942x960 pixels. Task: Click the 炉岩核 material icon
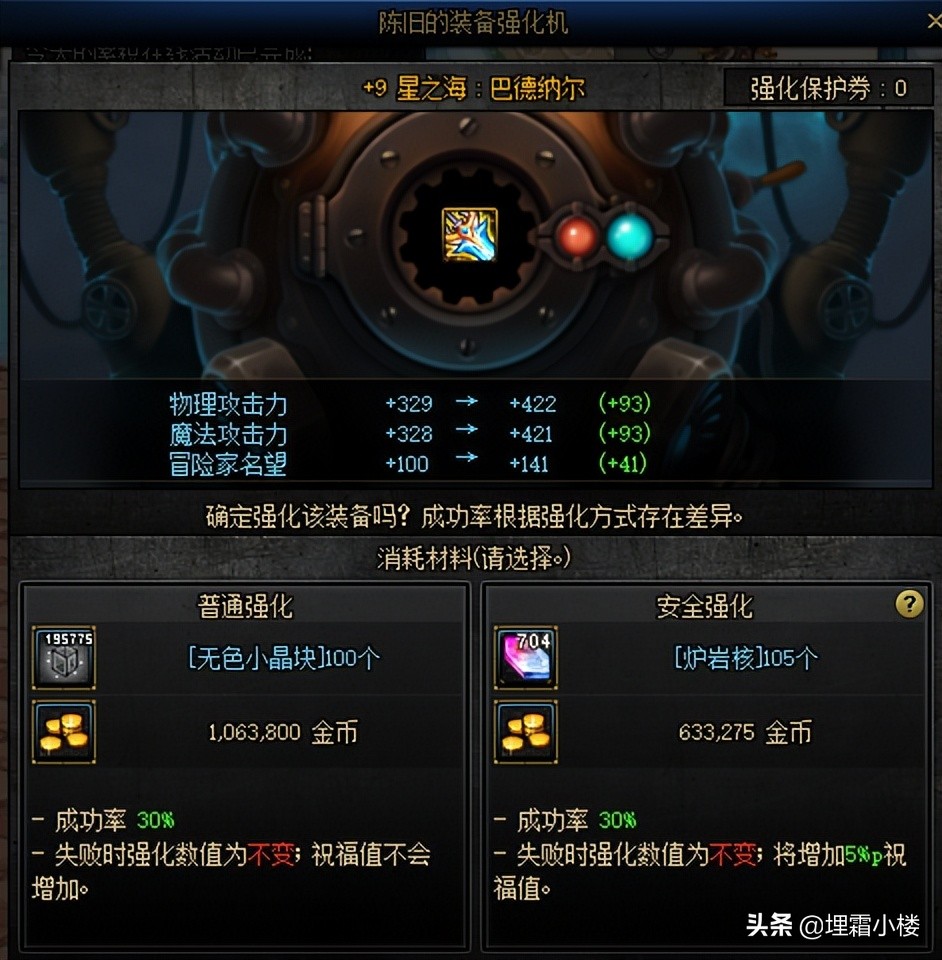pos(526,658)
